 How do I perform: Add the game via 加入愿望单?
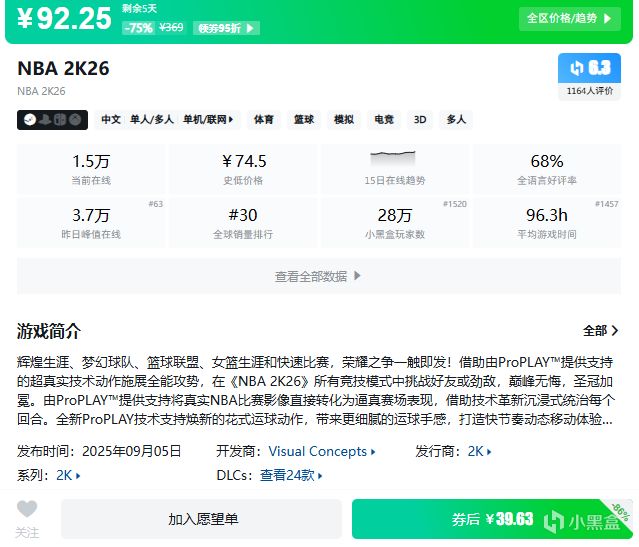tap(201, 519)
